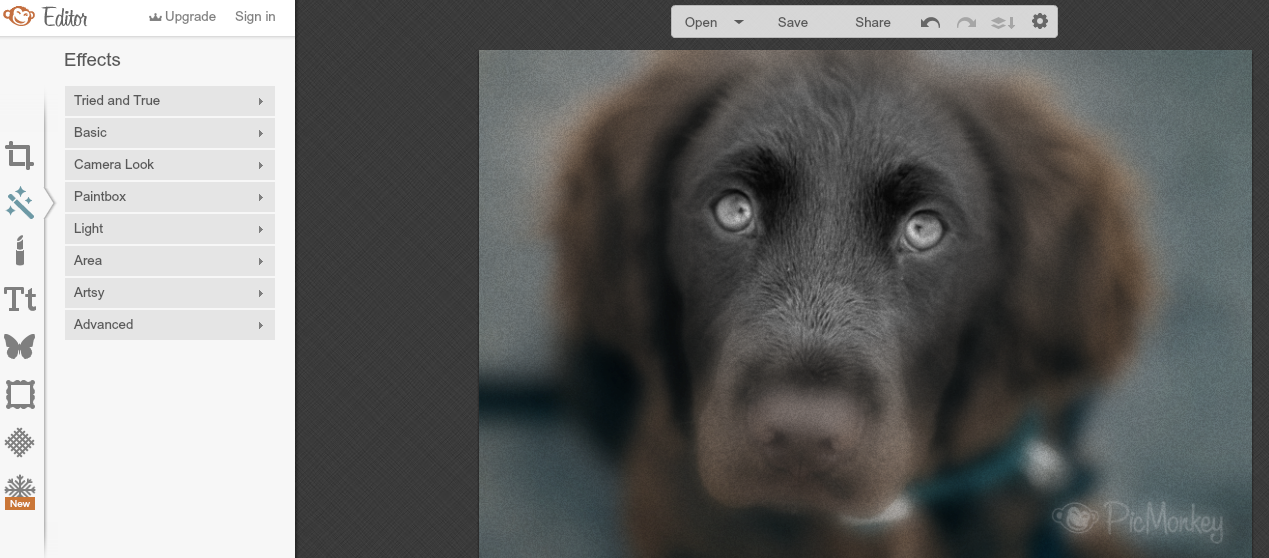Open the butterfly Overlays icon
Image resolution: width=1269 pixels, height=558 pixels.
tap(20, 346)
